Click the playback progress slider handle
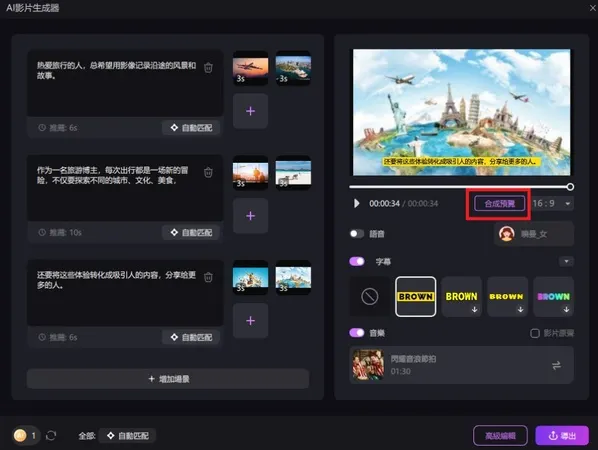Screen dimensions: 598x450 coord(570,187)
